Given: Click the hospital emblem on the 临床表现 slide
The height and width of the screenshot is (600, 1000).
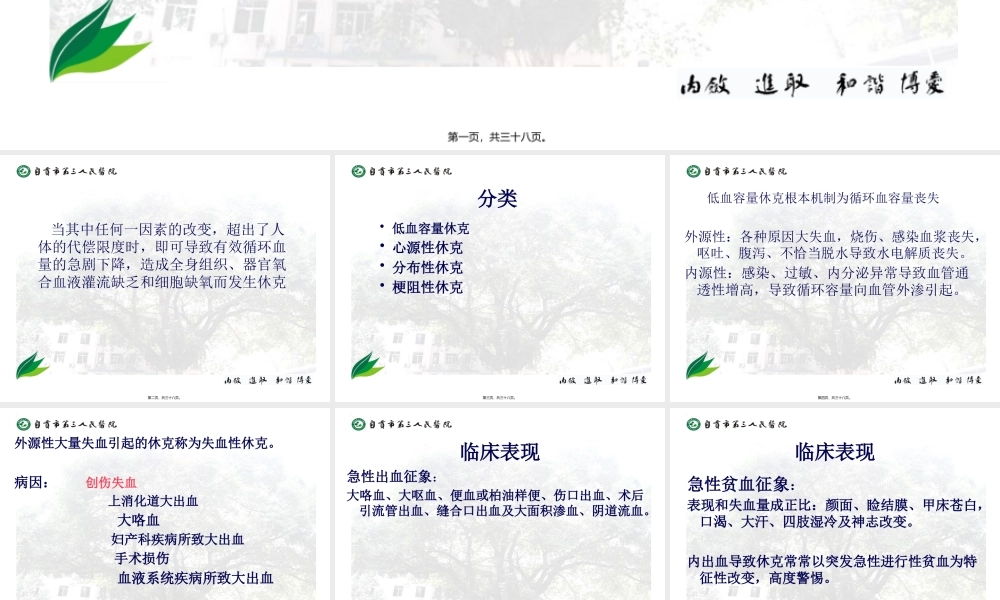Looking at the screenshot, I should click(358, 423).
